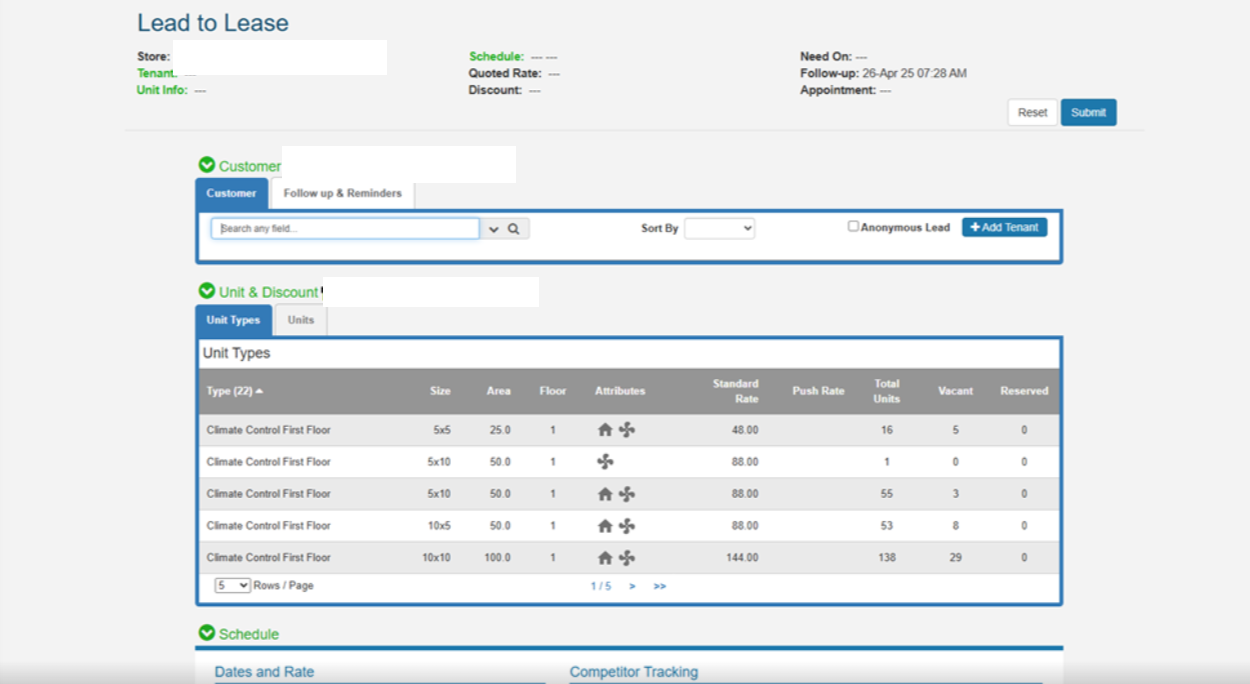Viewport: 1250px width, 684px height.
Task: Click the Attributes column header
Action: click(x=620, y=391)
